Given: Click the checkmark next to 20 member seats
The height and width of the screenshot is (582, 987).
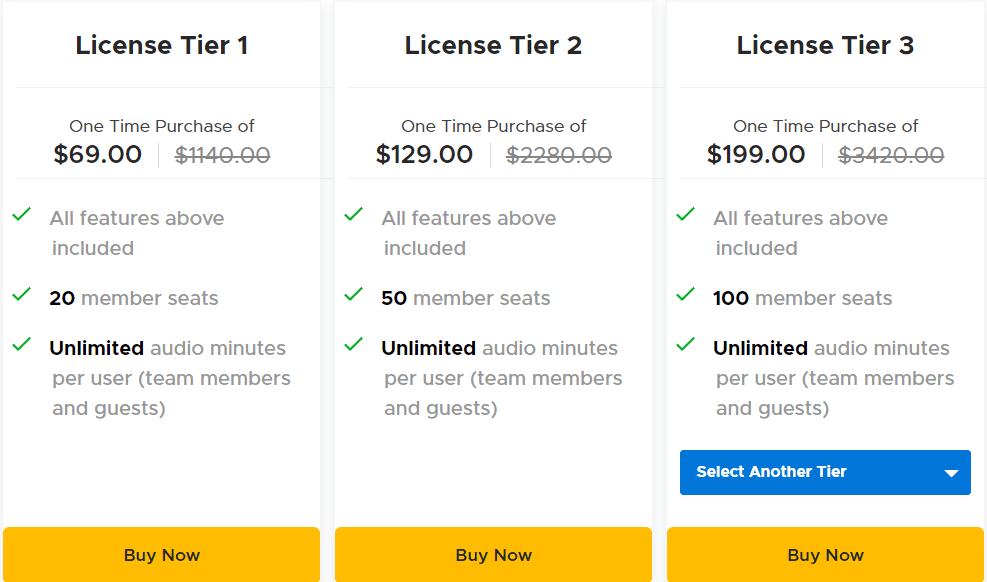Looking at the screenshot, I should [x=22, y=293].
